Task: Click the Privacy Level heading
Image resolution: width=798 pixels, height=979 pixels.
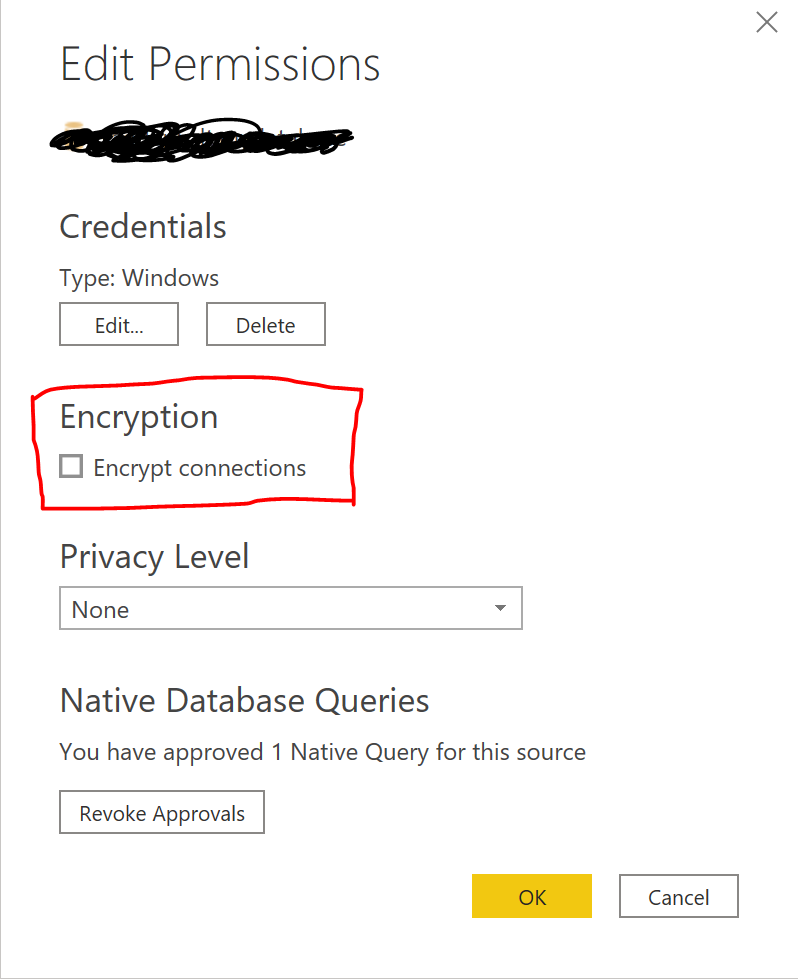Action: coord(154,557)
